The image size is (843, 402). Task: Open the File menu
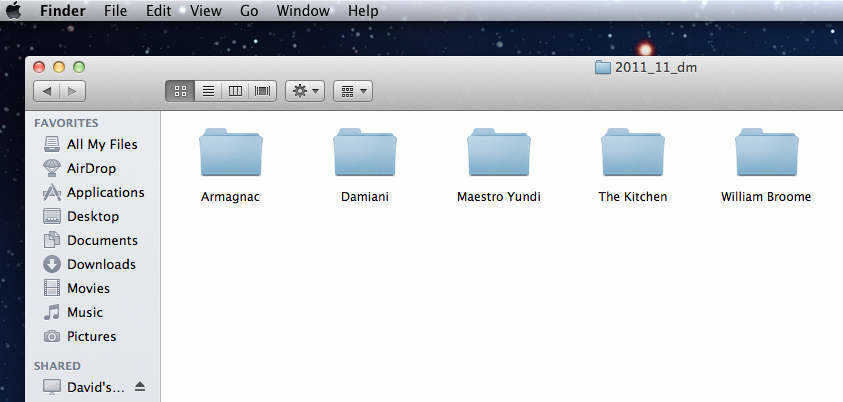point(116,11)
